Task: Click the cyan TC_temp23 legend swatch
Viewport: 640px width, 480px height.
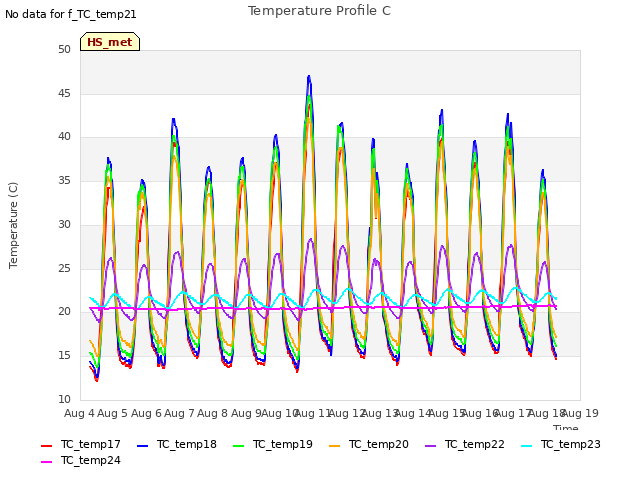Action: point(527,446)
